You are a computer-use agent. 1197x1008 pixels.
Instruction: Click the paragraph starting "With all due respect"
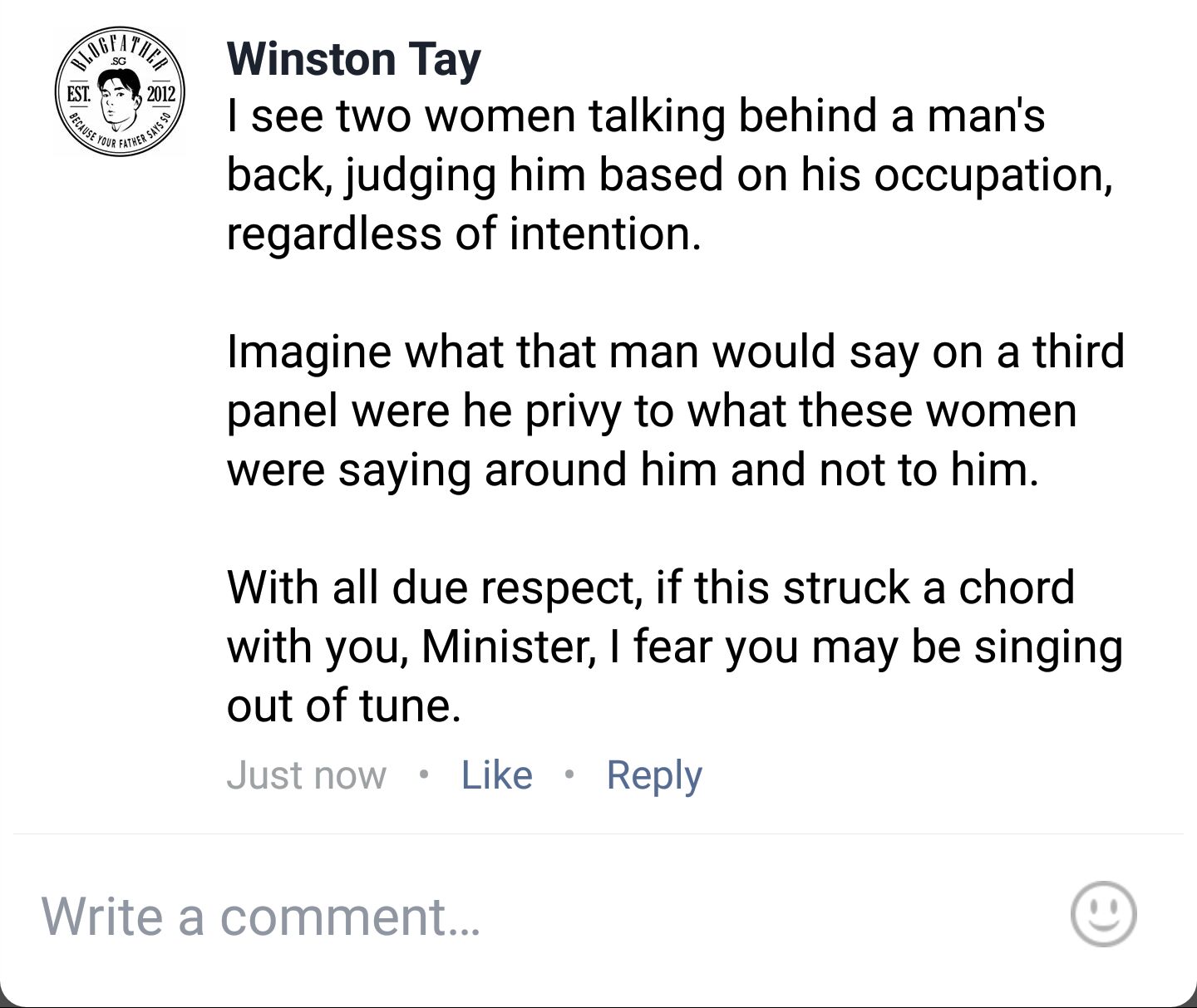675,646
